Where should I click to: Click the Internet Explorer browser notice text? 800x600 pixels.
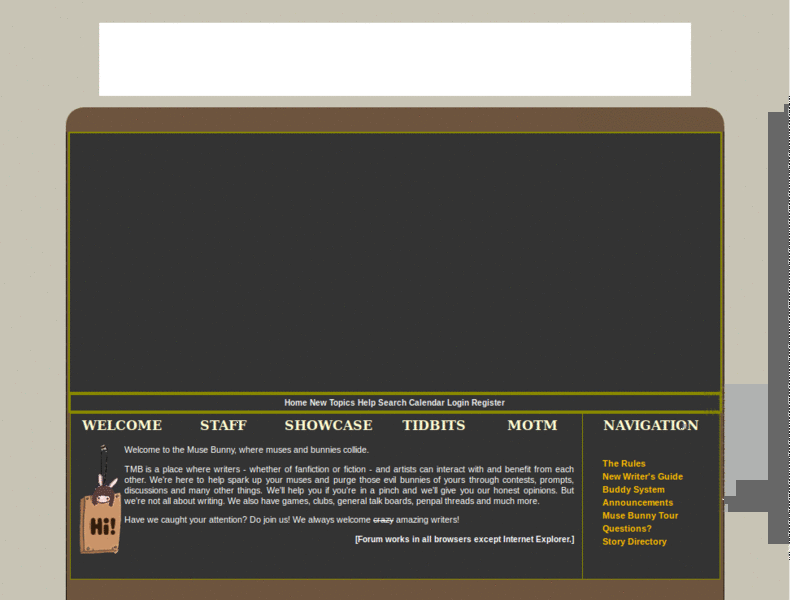pos(464,539)
